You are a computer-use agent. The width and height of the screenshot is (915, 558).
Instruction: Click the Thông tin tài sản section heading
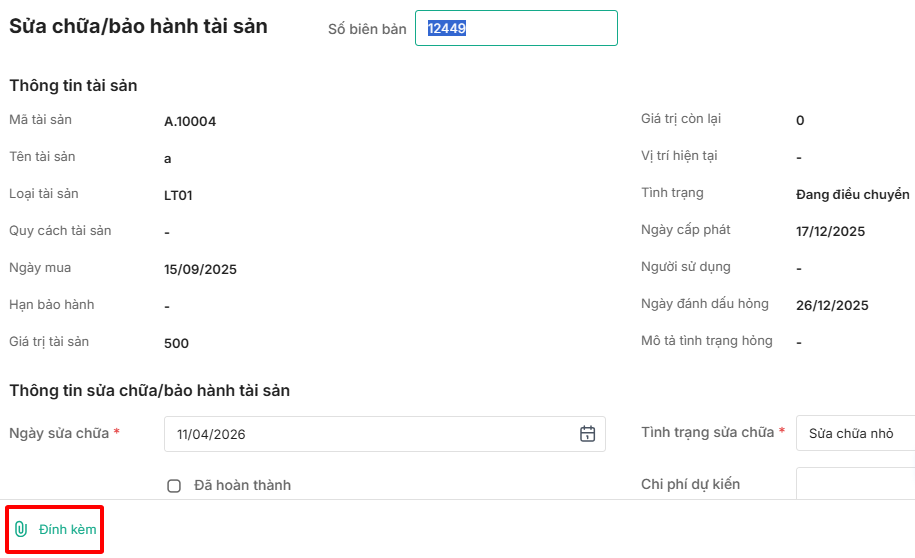pyautogui.click(x=73, y=86)
